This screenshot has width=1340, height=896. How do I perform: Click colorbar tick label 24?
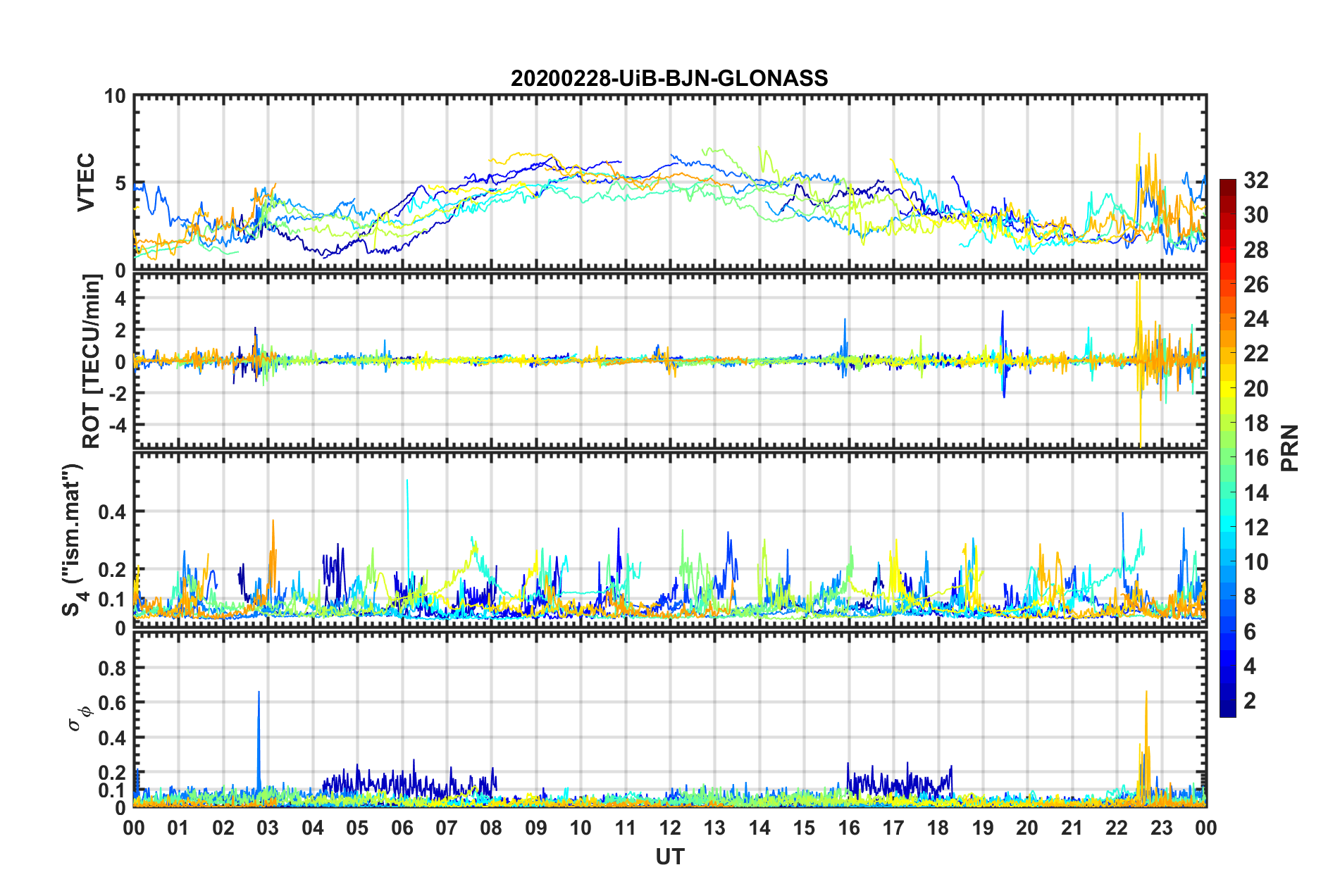point(1255,319)
